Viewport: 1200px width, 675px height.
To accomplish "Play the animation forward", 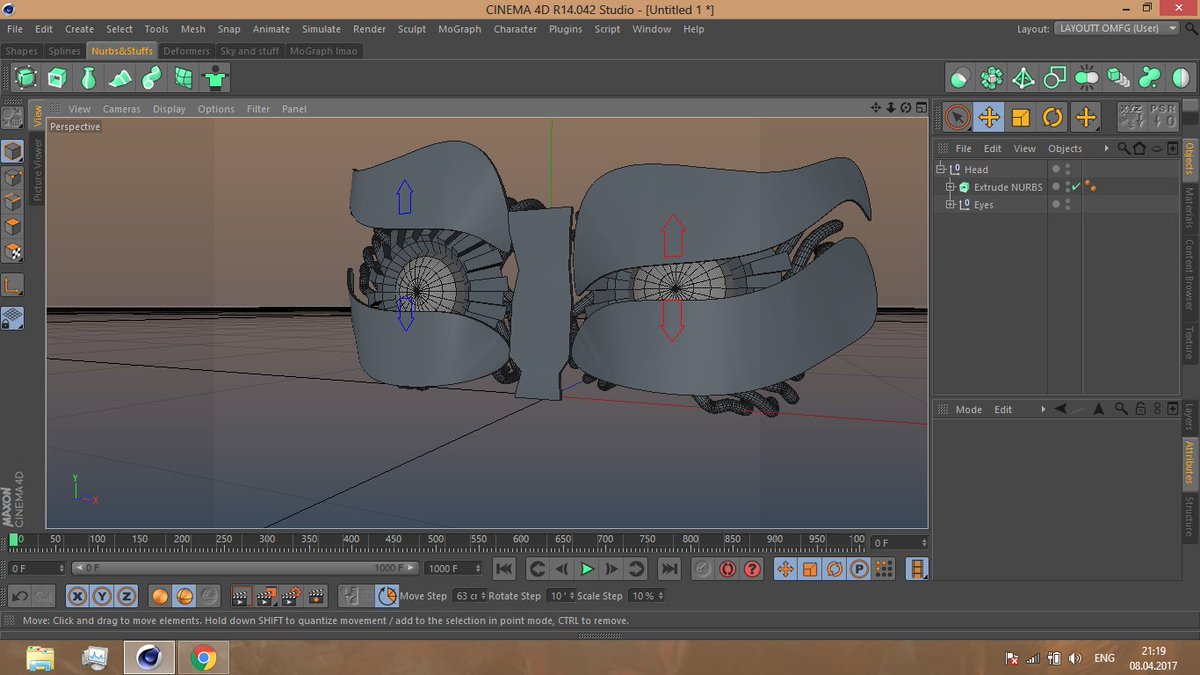I will (x=587, y=569).
